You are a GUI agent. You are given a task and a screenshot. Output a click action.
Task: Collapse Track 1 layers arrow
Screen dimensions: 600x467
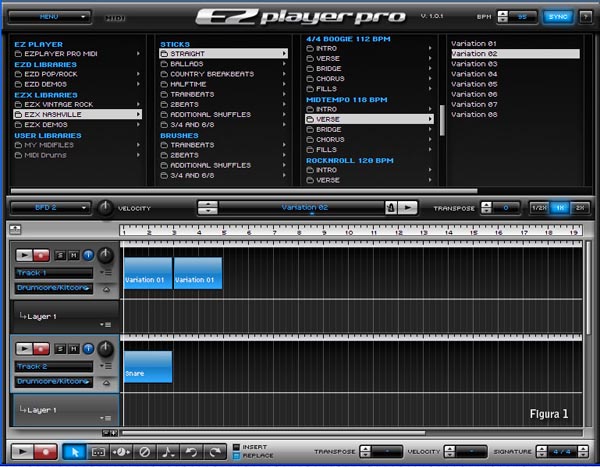[x=106, y=290]
